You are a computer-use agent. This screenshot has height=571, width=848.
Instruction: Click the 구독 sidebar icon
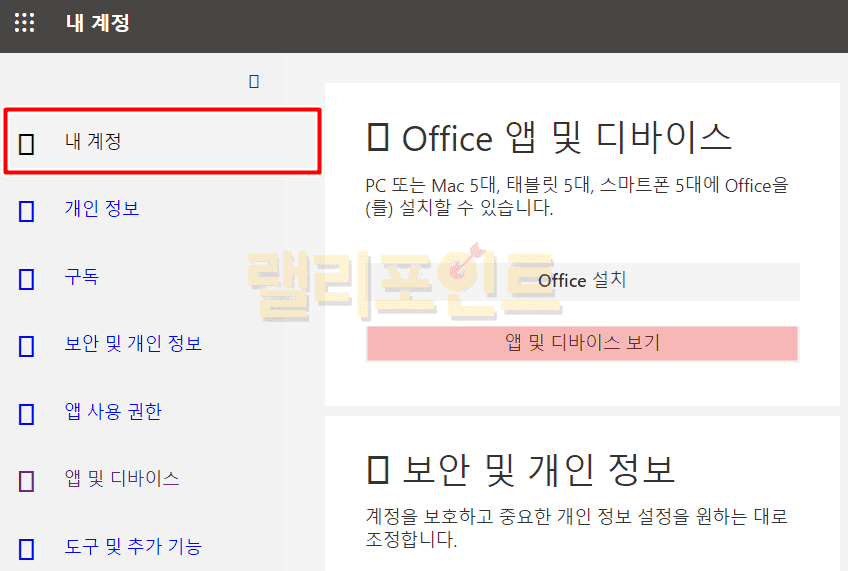click(27, 278)
